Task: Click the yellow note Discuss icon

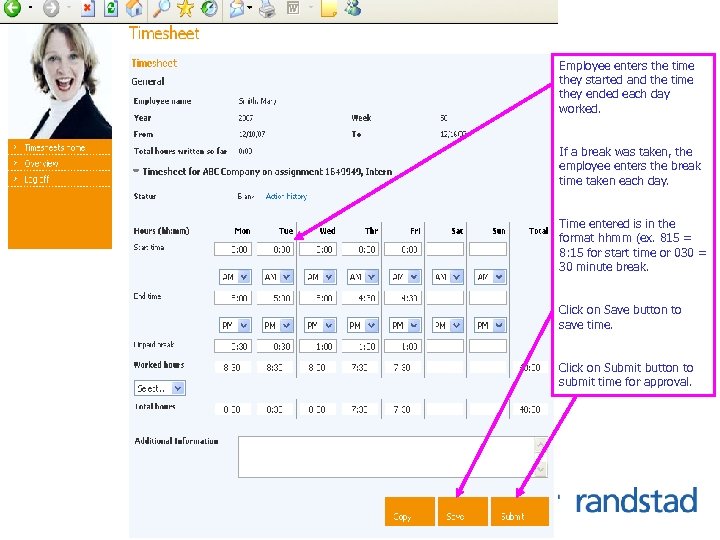Action: 329,8
